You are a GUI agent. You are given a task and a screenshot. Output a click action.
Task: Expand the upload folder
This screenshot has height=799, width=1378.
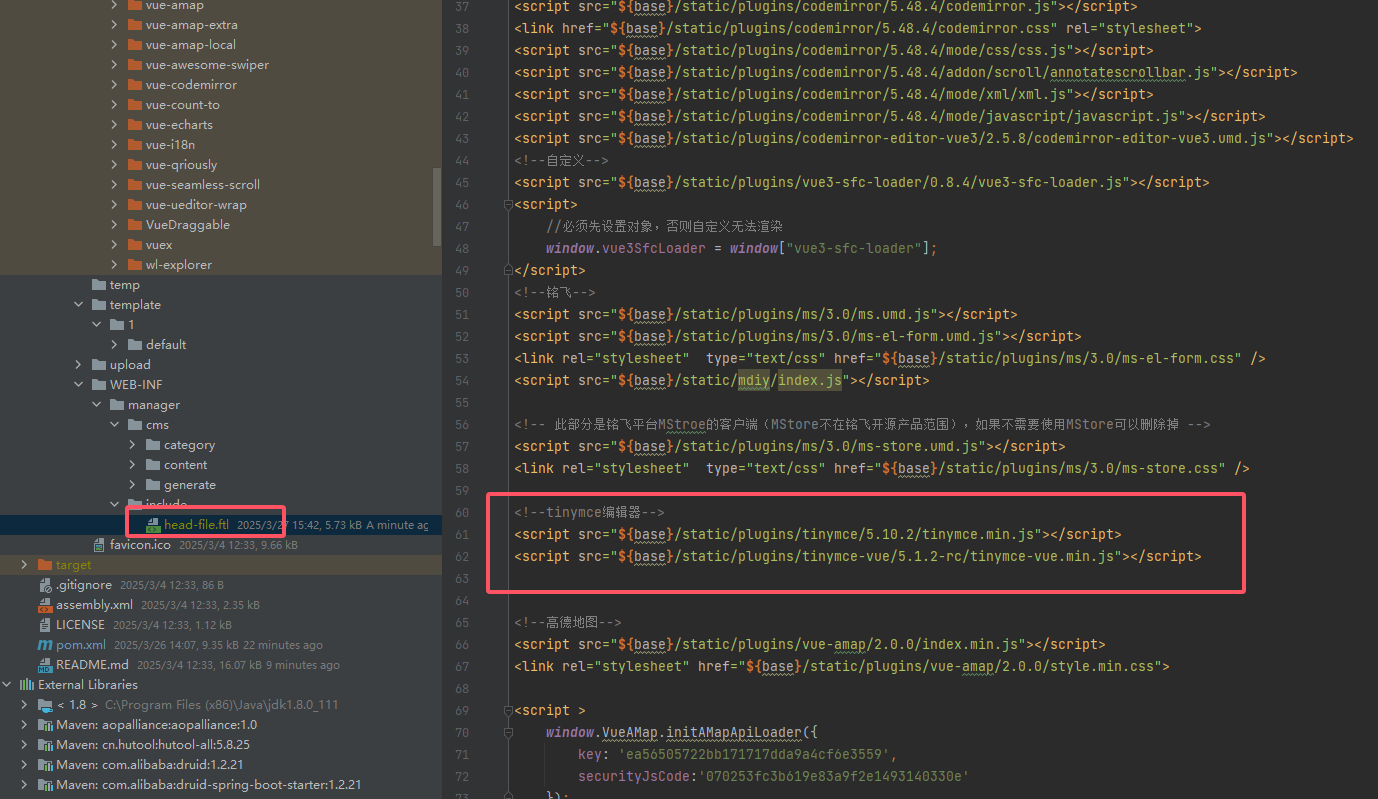[79, 365]
